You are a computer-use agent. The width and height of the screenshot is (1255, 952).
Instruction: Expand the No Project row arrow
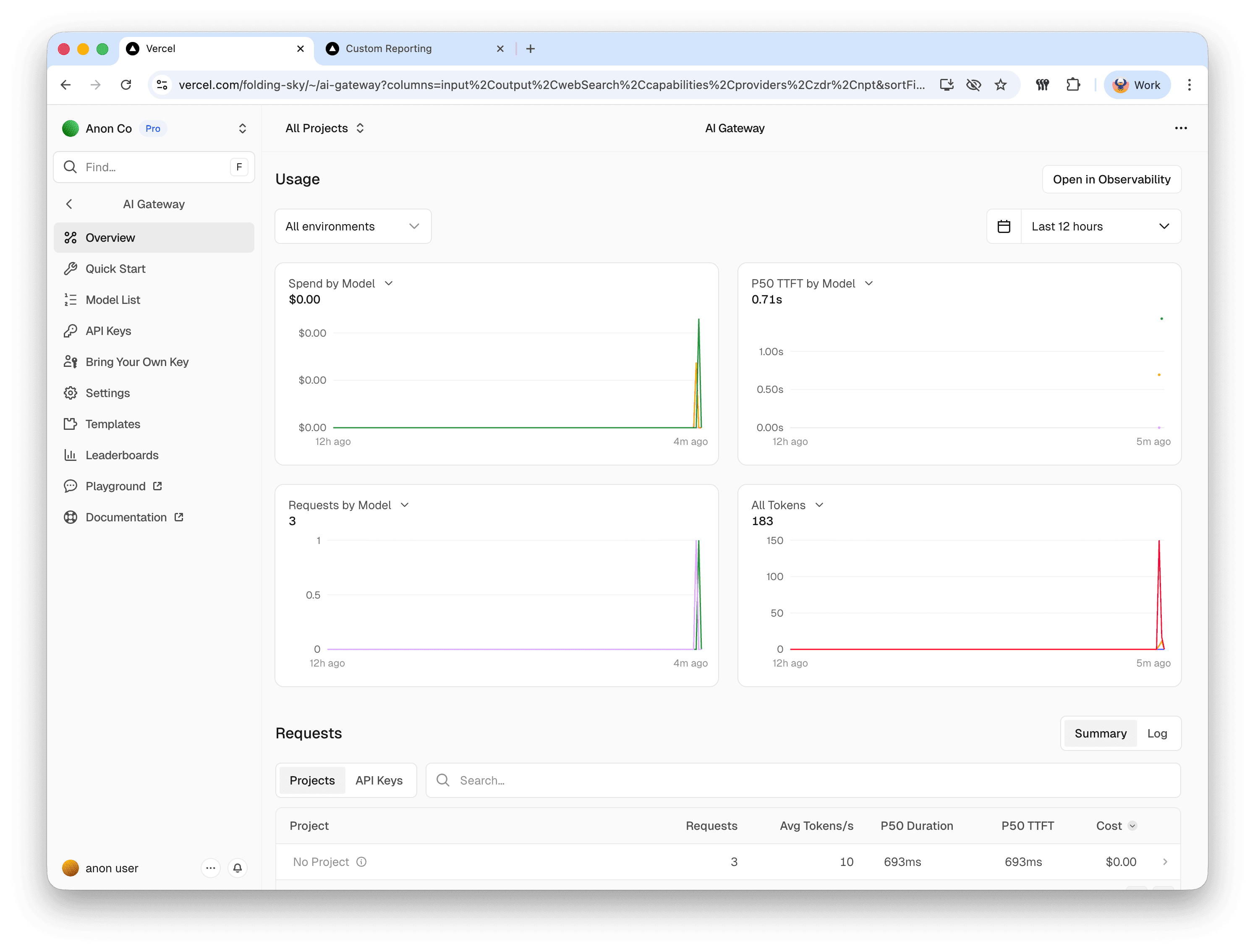[x=1165, y=862]
